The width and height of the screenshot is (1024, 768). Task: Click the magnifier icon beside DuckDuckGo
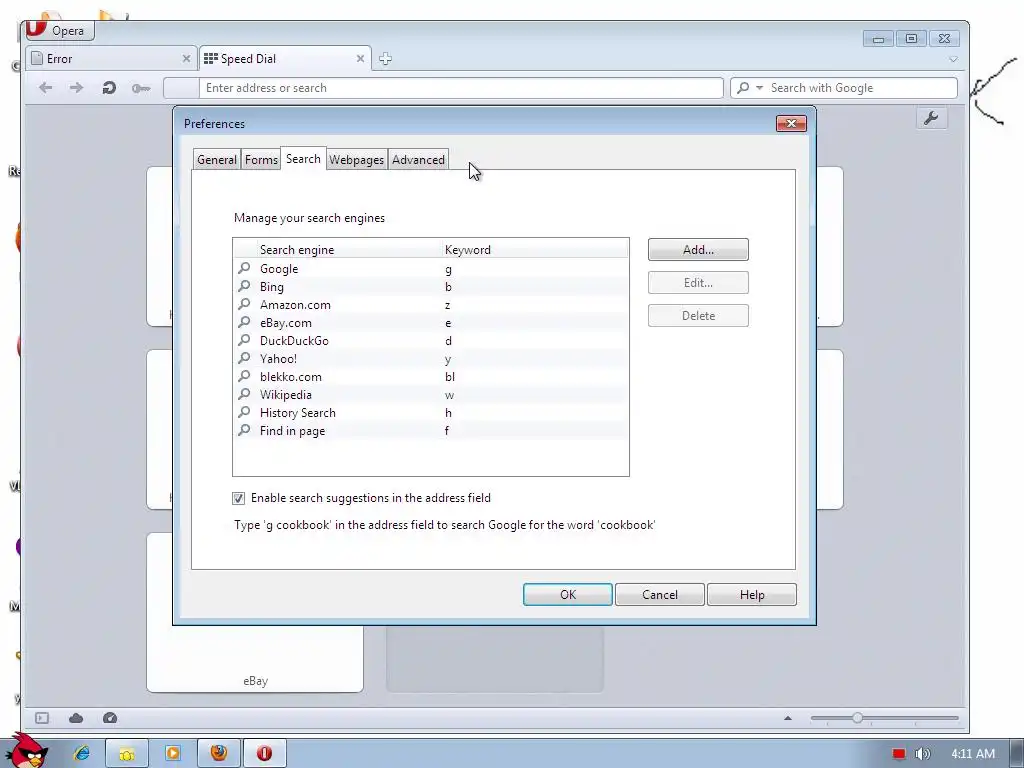[x=244, y=340]
